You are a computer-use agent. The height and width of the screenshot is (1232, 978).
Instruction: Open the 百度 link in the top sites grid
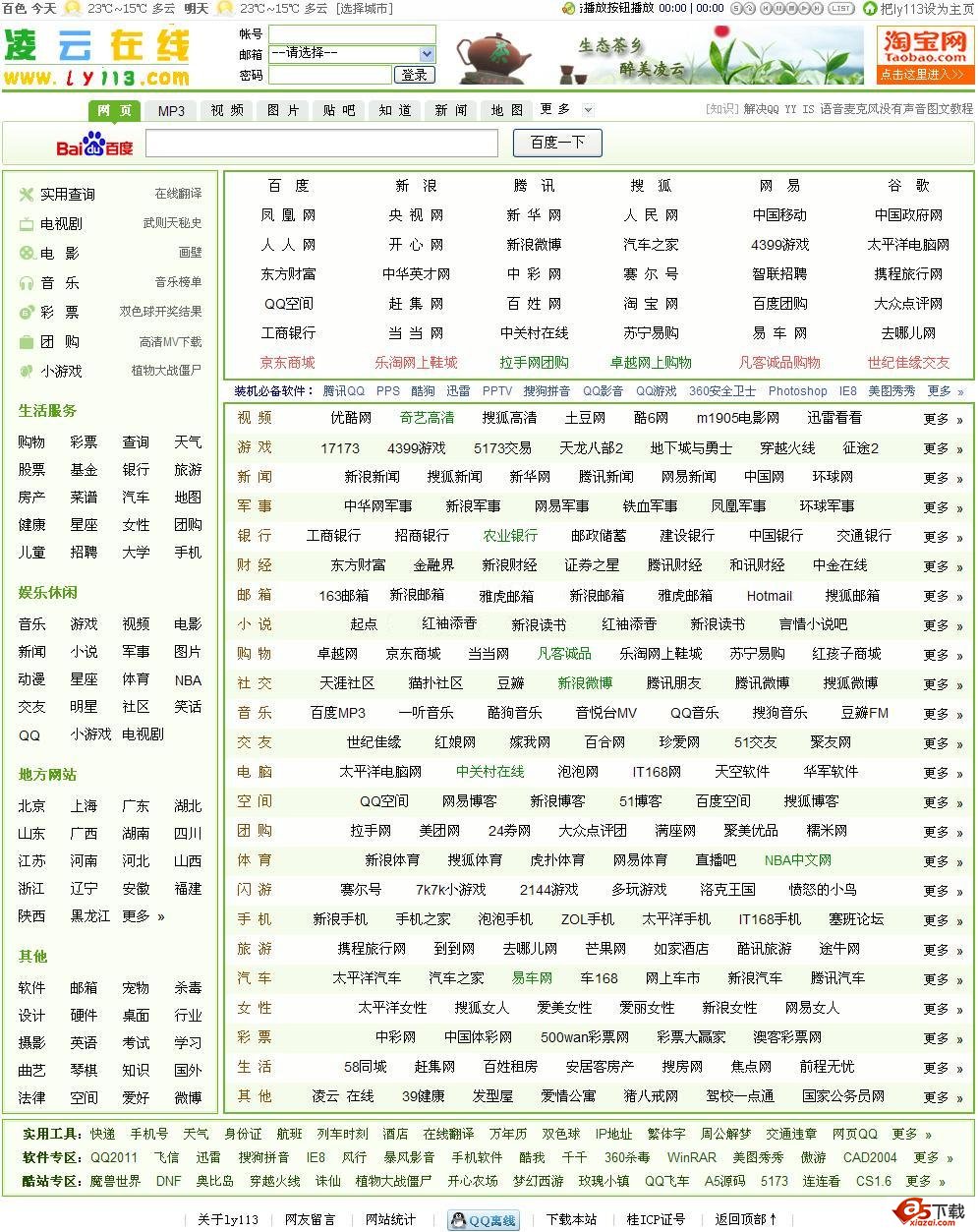coord(288,185)
